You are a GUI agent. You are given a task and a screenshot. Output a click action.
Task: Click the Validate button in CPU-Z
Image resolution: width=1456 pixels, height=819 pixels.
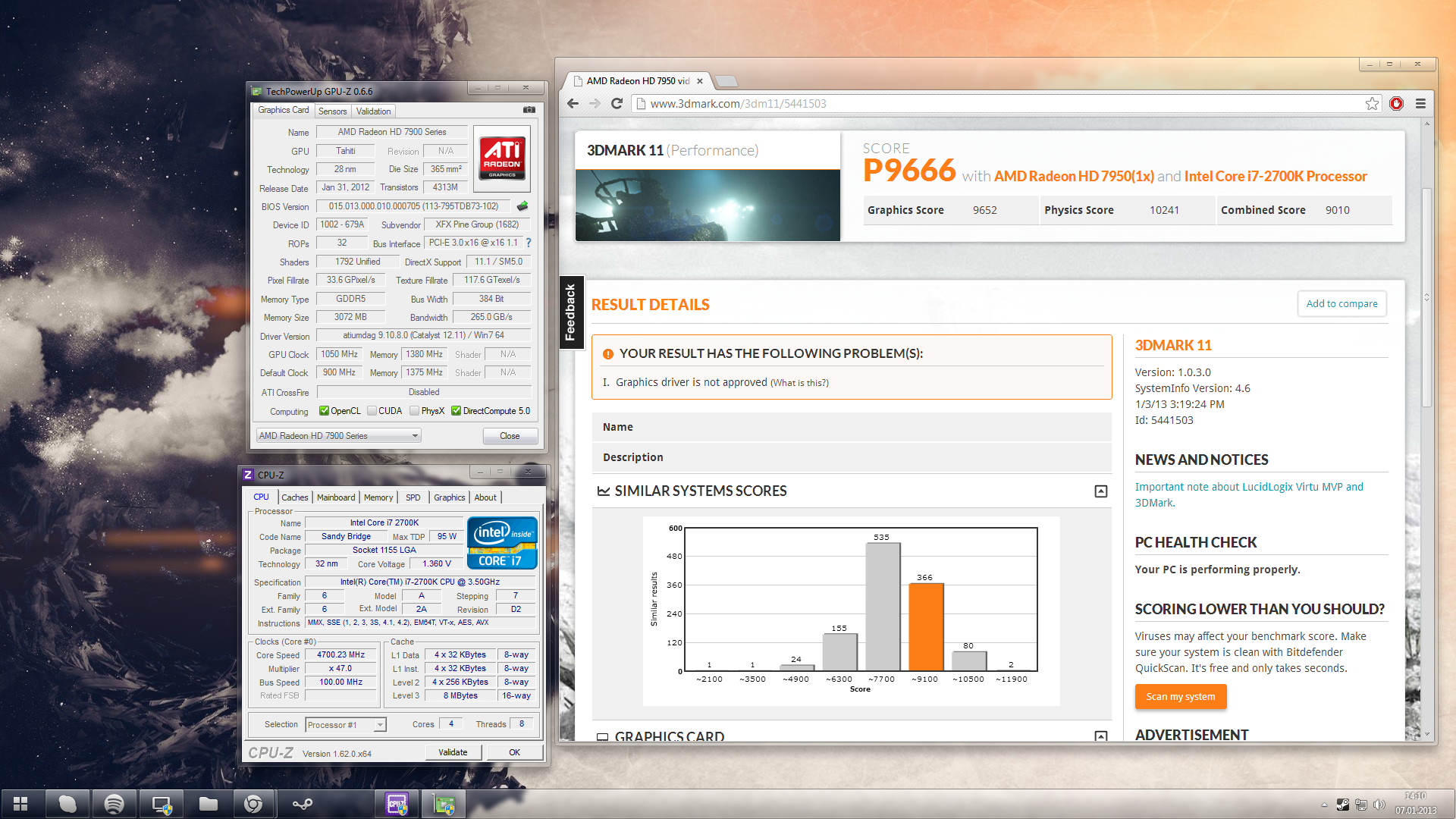point(453,752)
